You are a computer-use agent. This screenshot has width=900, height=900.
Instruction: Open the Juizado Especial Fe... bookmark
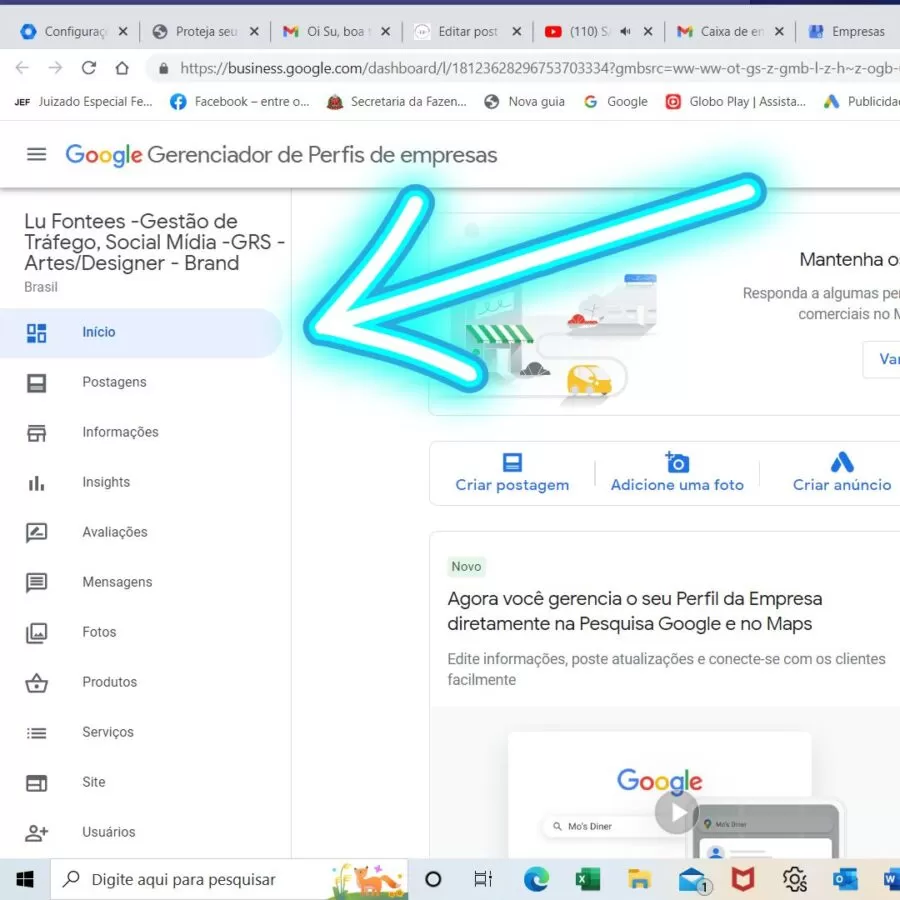(83, 102)
